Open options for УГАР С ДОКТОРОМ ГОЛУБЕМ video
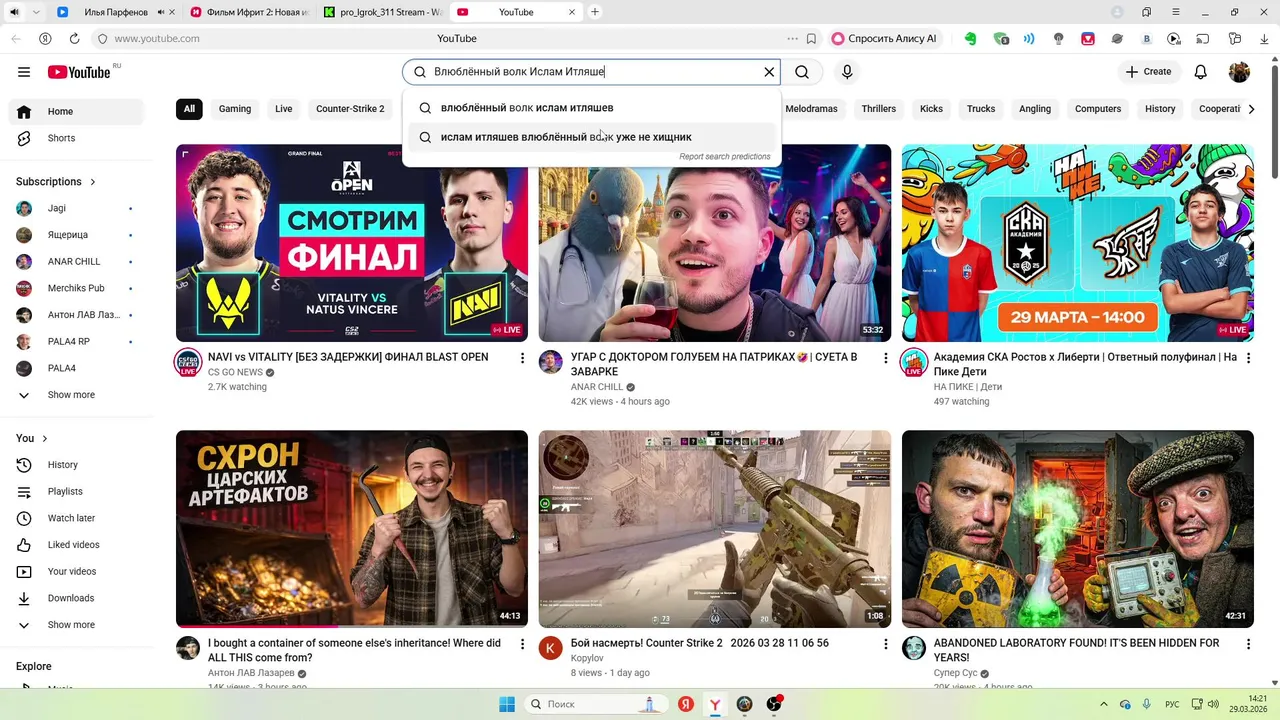Screen dimensions: 1280x720 885,358
